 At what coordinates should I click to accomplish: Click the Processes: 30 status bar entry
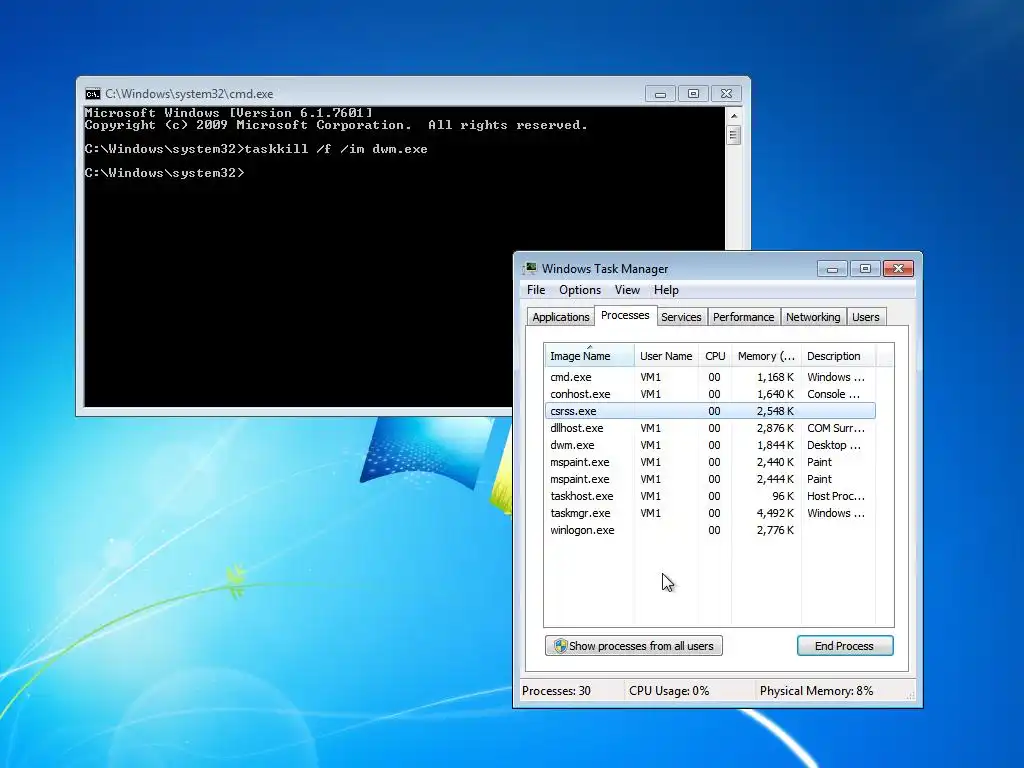tap(556, 691)
